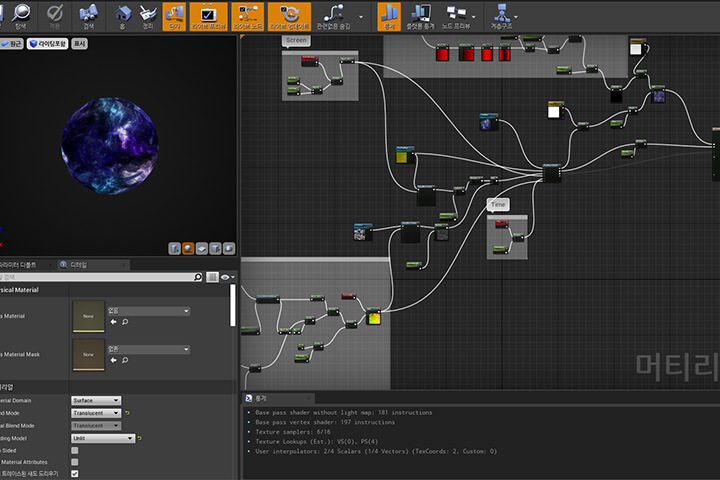720x480 pixels.
Task: Open the Perspective viewport mode button
Action: click(11, 44)
